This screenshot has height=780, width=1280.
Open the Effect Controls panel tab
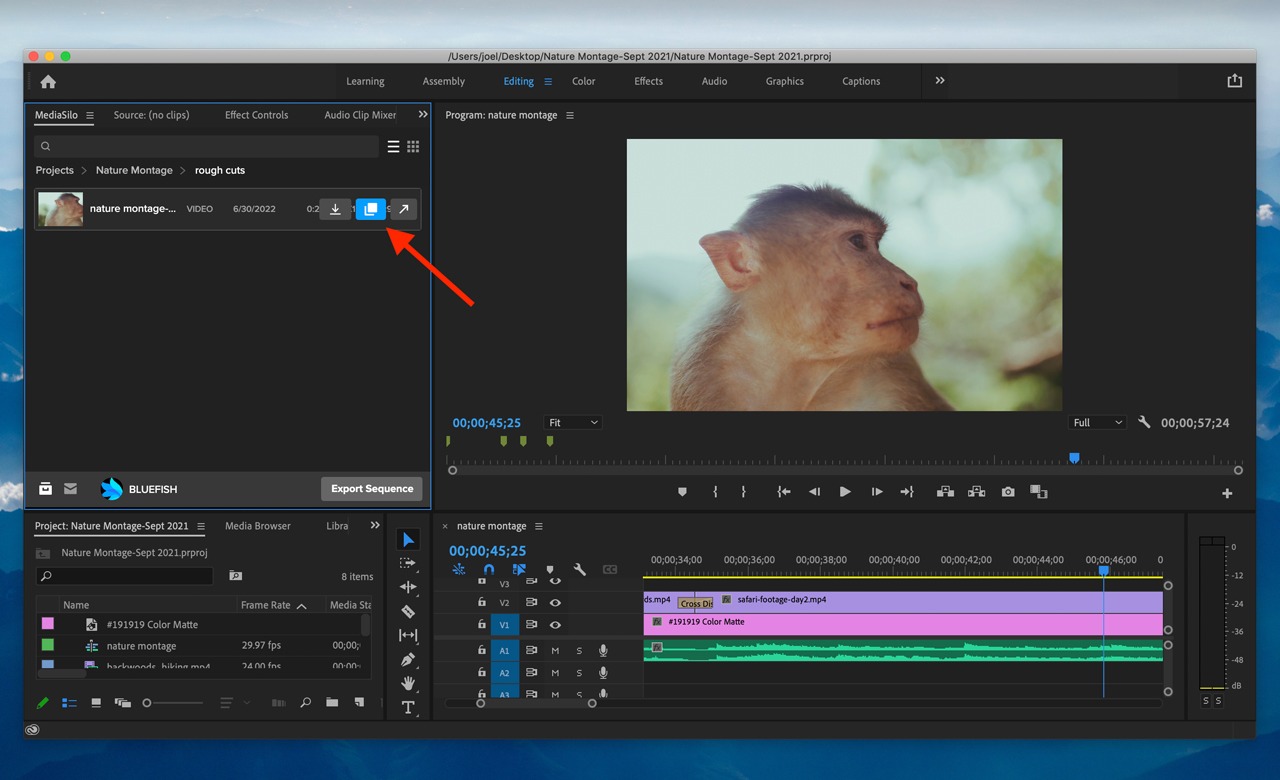point(256,115)
